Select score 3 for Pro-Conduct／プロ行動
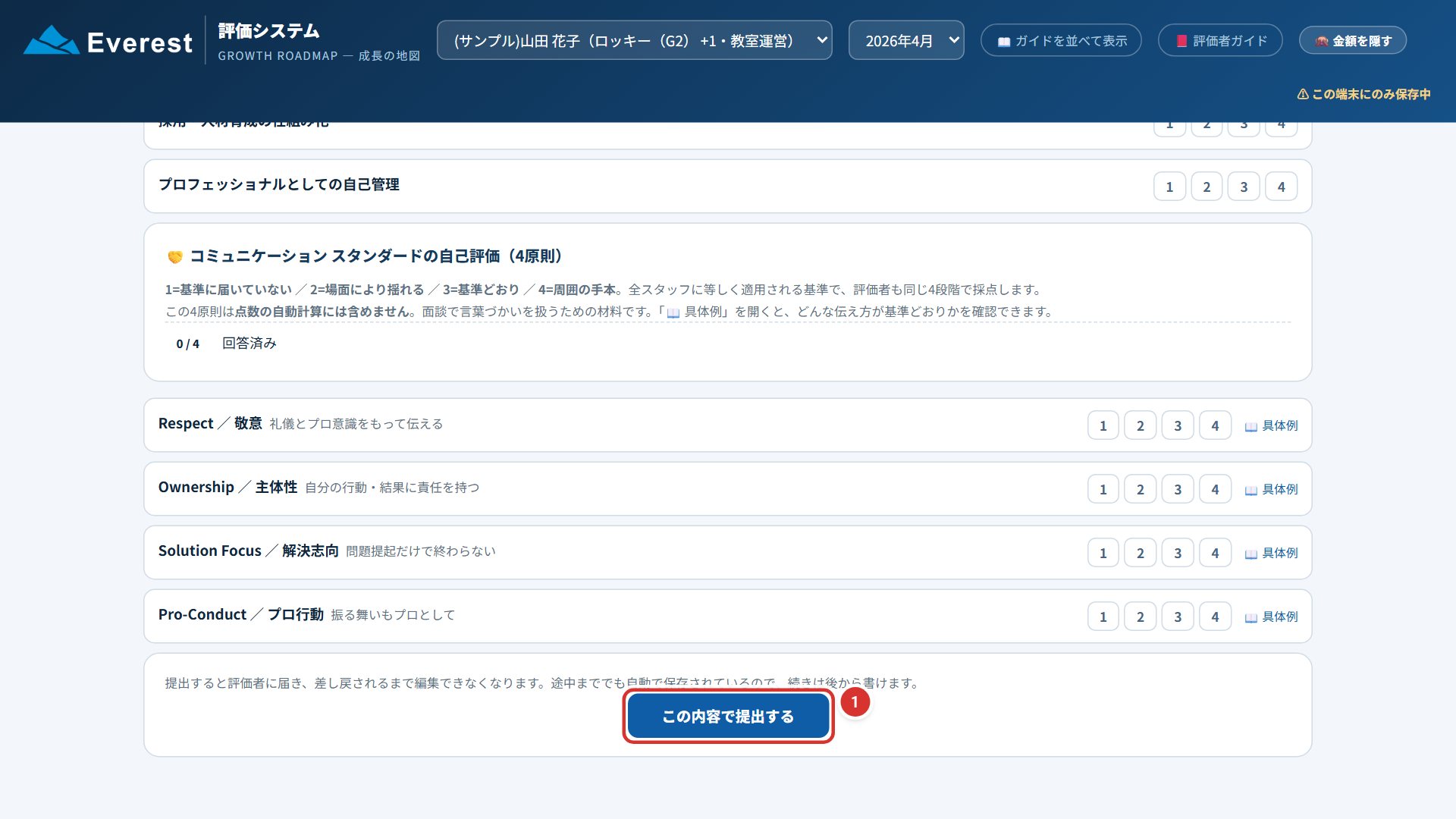1456x819 pixels. (1178, 617)
